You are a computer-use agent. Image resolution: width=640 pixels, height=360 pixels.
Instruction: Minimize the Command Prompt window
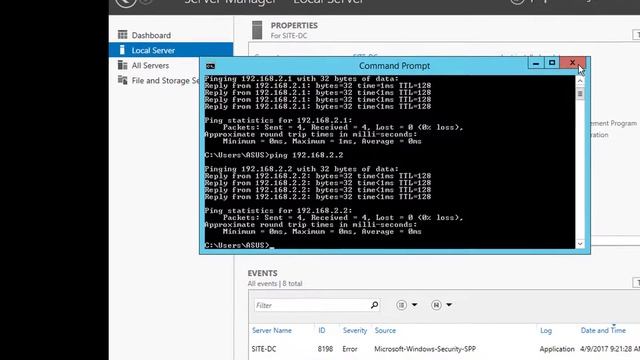click(x=536, y=63)
